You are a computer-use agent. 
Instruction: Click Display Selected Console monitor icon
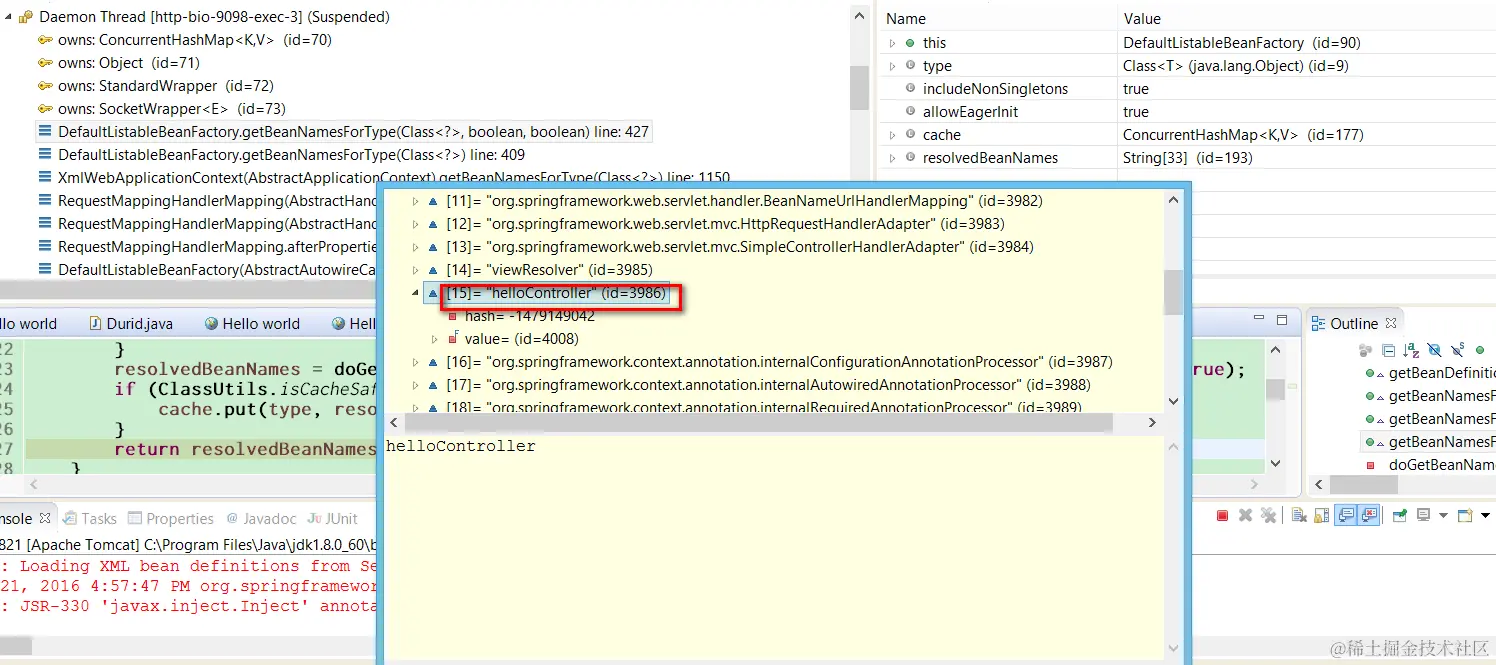click(1423, 515)
